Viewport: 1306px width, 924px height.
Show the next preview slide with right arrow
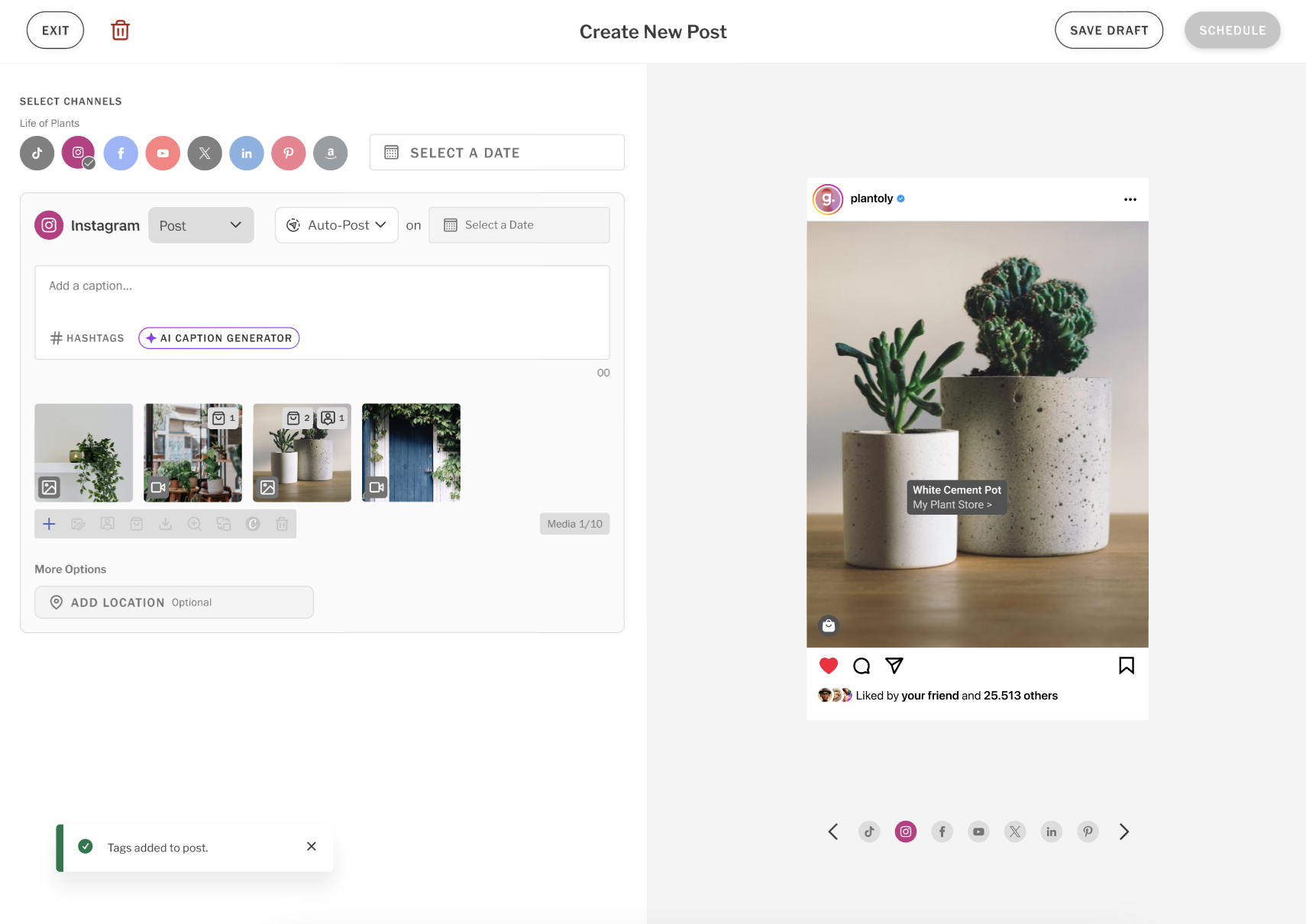click(1123, 832)
